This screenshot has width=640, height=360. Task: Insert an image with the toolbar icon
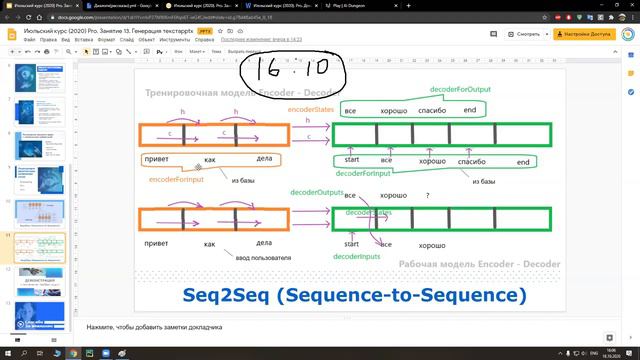pos(105,52)
